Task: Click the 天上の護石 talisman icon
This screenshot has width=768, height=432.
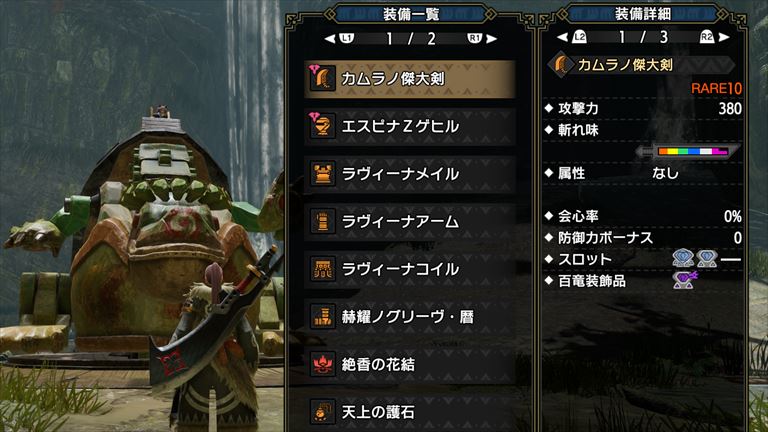Action: (x=323, y=411)
